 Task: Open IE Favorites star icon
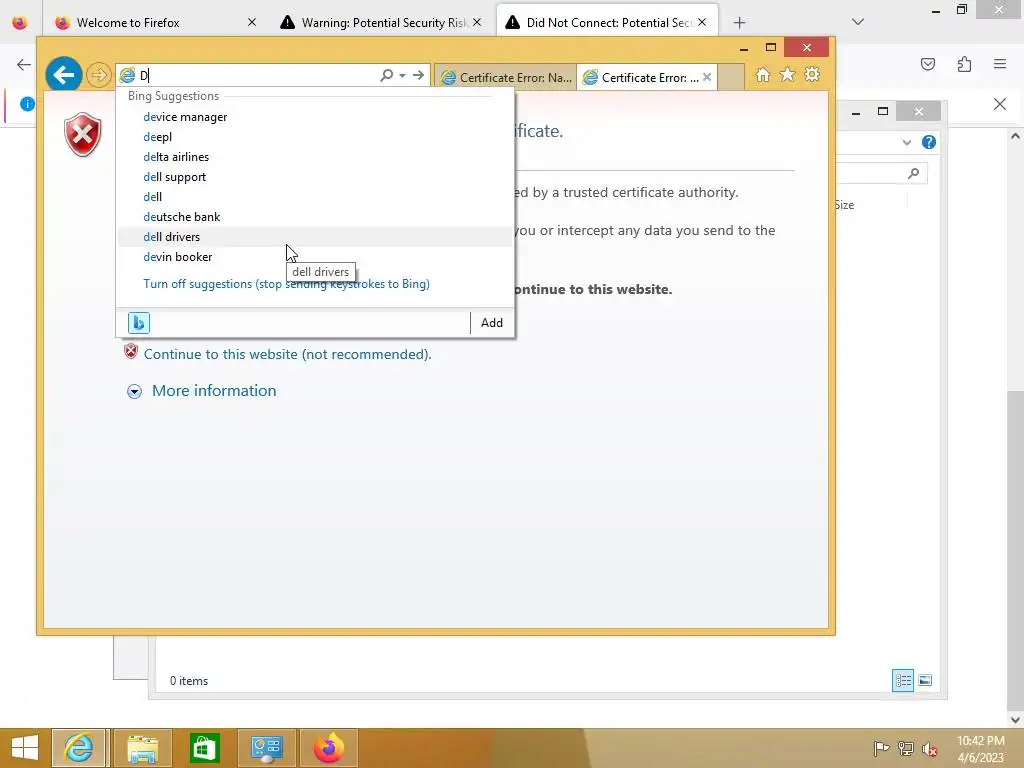(787, 74)
